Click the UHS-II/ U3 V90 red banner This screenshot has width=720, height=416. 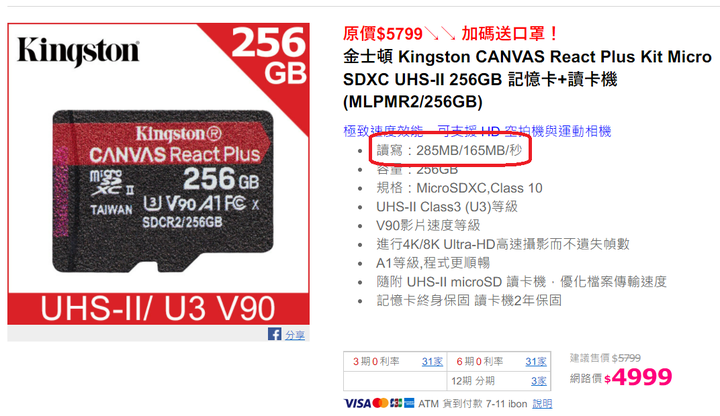click(158, 309)
